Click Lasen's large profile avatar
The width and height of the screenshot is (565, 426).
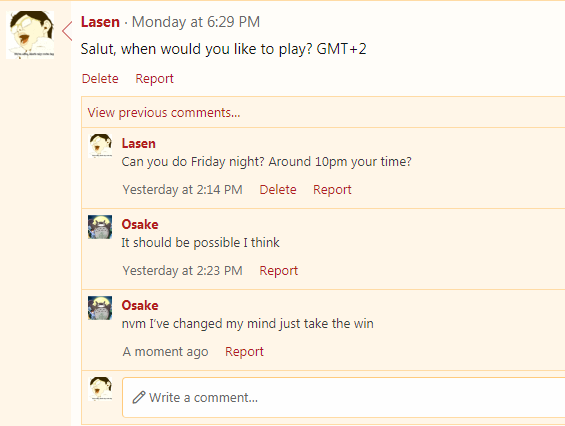(x=30, y=35)
